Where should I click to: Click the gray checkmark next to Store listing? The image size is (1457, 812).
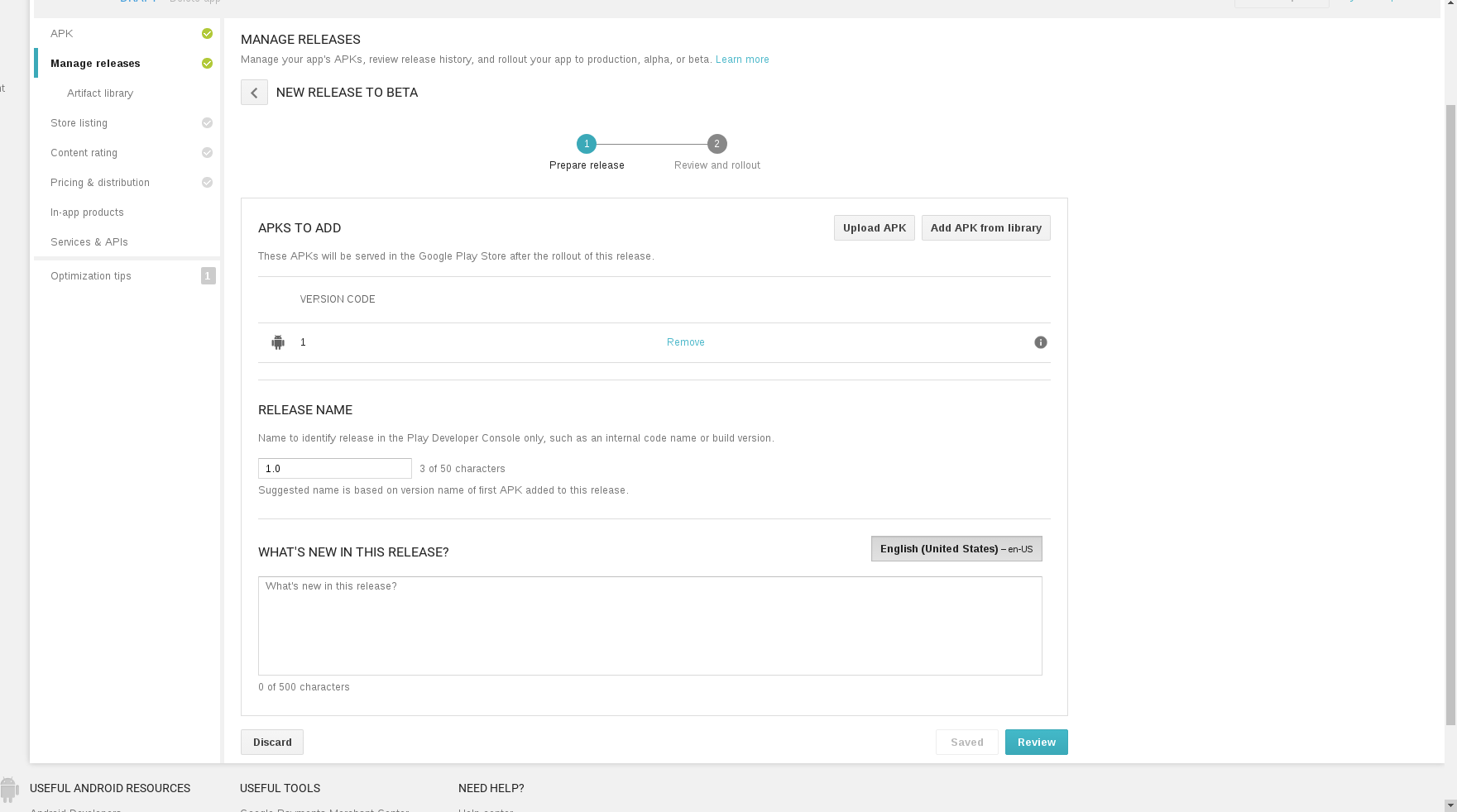tap(207, 123)
